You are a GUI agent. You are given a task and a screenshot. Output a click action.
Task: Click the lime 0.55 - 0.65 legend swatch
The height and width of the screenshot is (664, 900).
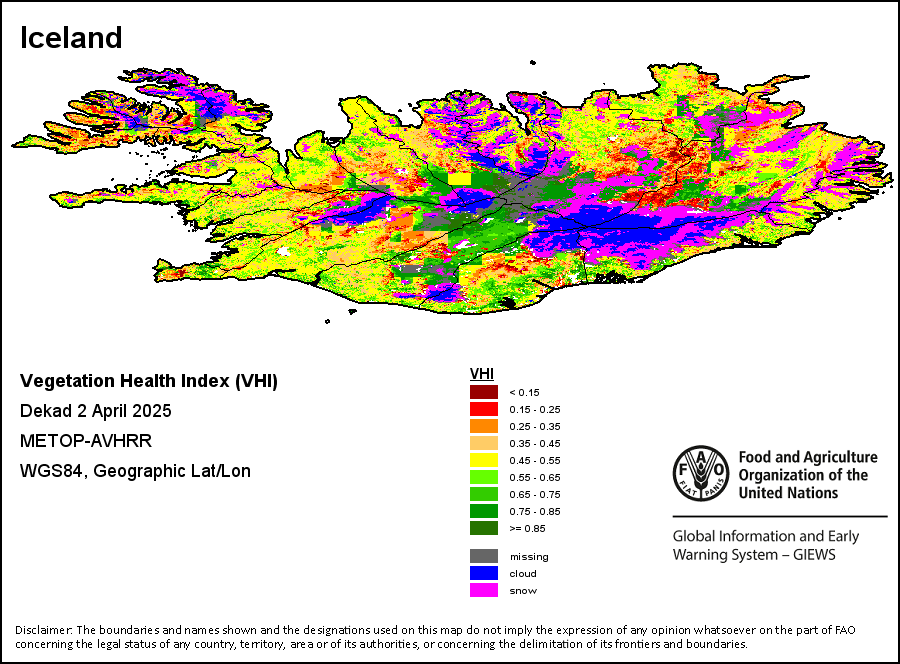tap(484, 477)
